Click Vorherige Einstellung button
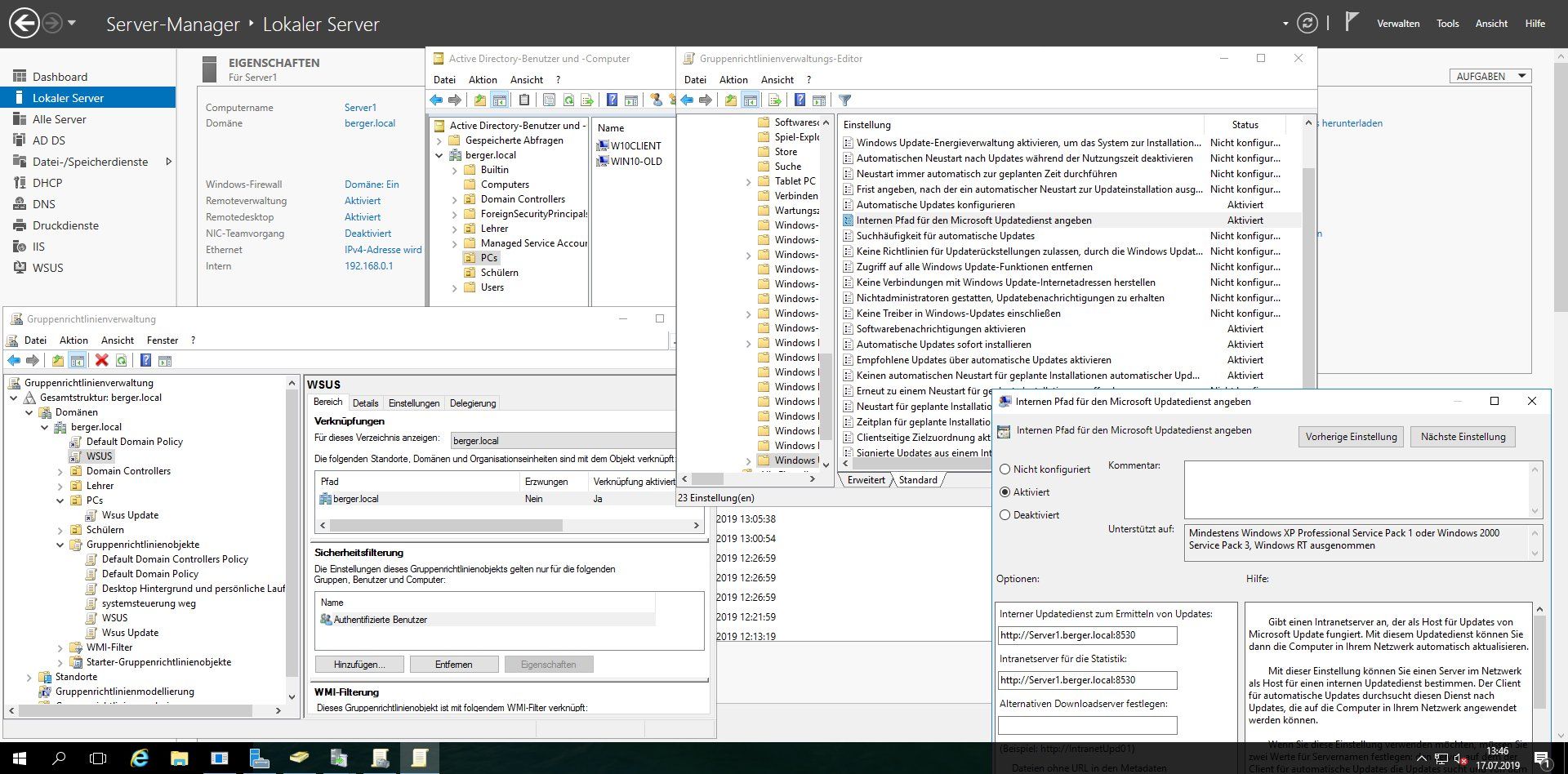The height and width of the screenshot is (774, 1568). point(1351,437)
